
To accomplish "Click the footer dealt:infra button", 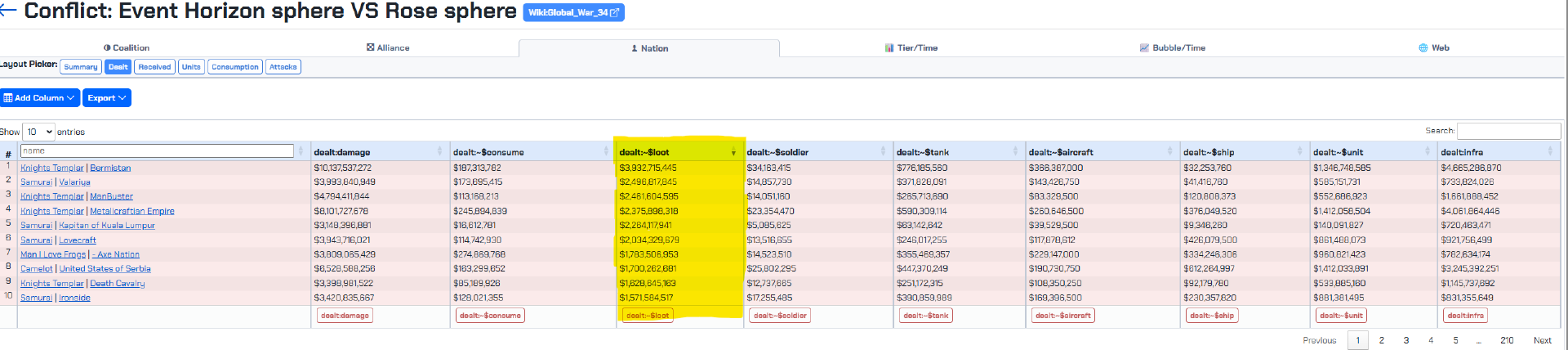I will (x=1466, y=316).
